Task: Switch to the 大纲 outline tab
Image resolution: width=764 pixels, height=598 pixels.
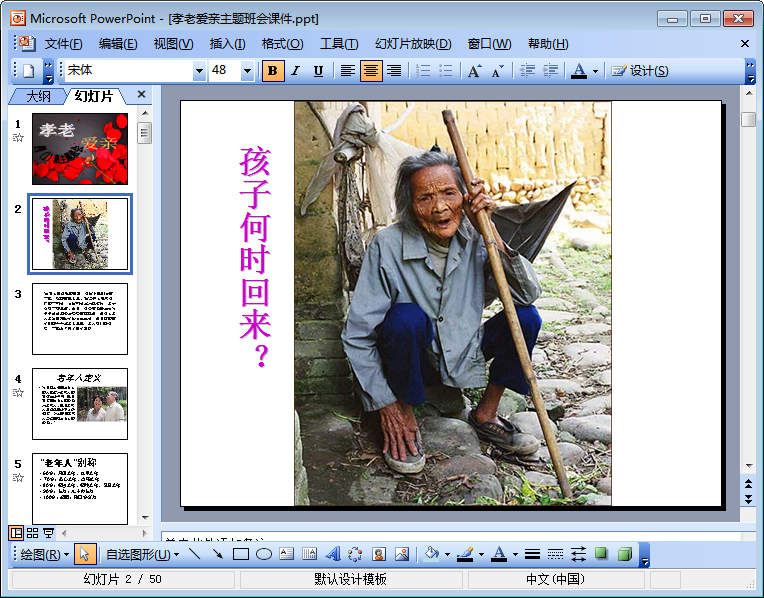Action: click(38, 96)
